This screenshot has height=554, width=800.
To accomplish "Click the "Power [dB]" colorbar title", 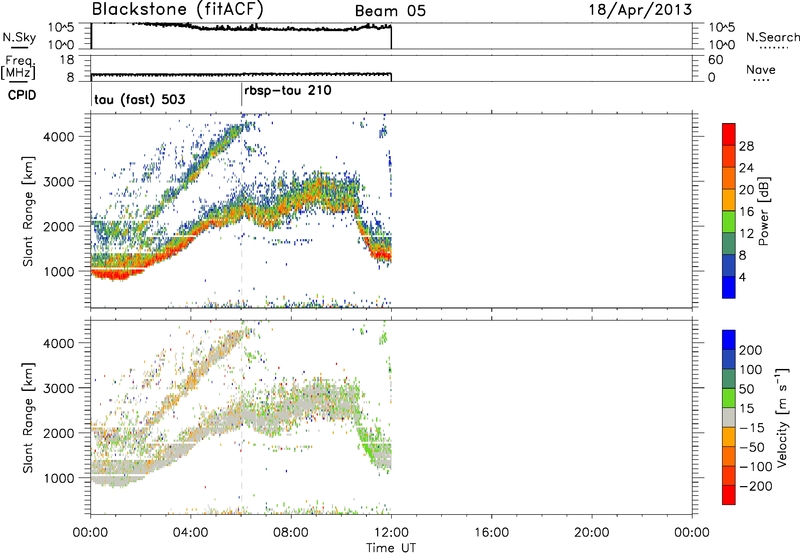I will click(x=764, y=211).
